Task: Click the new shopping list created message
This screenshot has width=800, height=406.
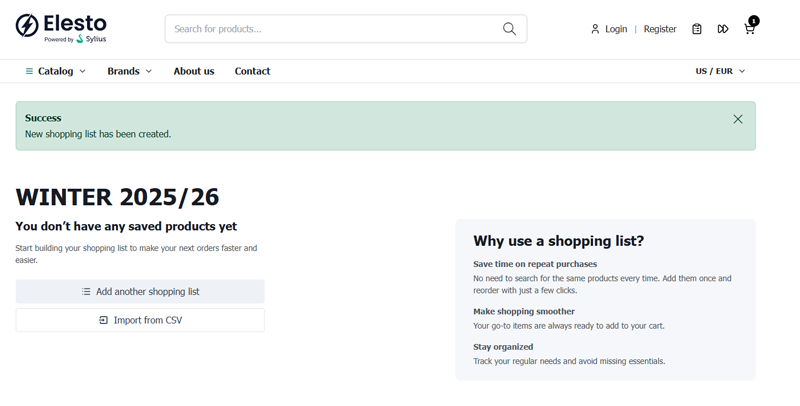Action: click(x=98, y=134)
